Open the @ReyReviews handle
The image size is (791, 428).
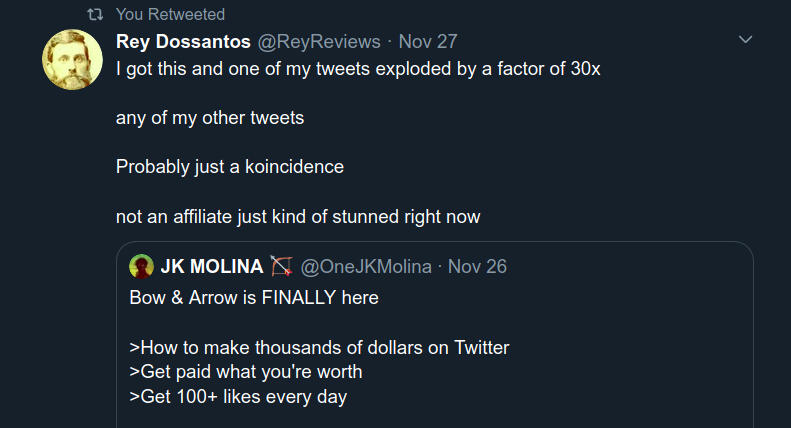(320, 42)
